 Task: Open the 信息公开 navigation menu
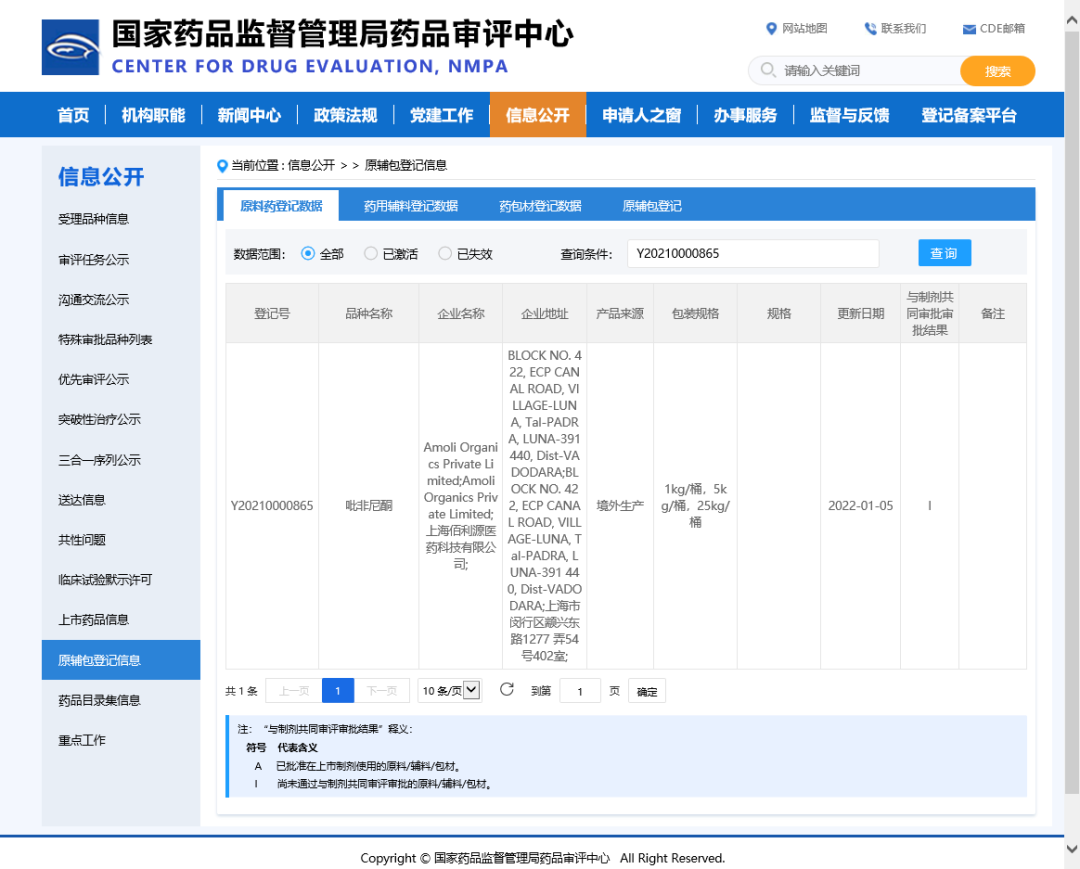coord(537,115)
